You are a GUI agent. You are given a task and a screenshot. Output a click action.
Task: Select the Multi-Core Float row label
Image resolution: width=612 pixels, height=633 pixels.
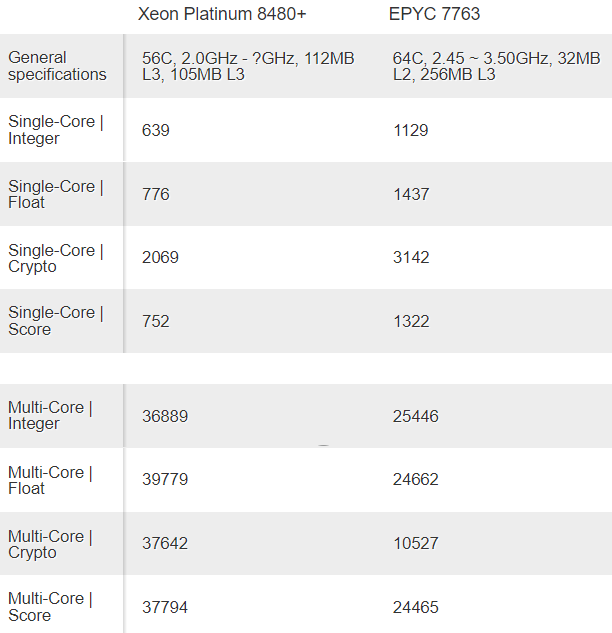50,480
